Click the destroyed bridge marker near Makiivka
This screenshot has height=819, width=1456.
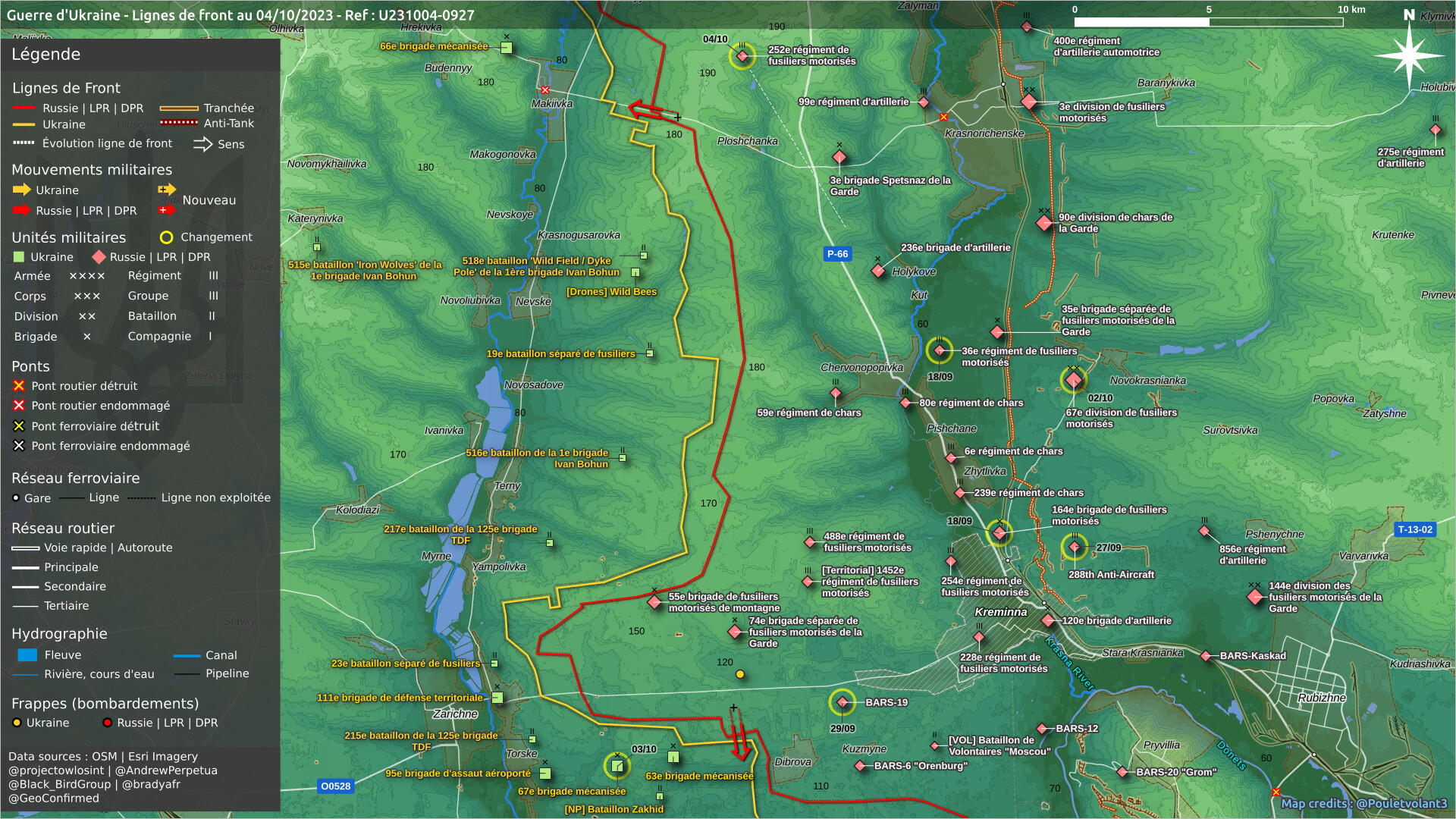pos(544,90)
